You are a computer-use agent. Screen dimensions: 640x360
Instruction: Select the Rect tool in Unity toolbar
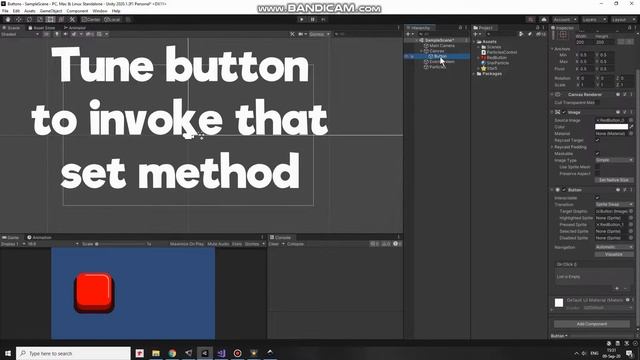pos(50,20)
